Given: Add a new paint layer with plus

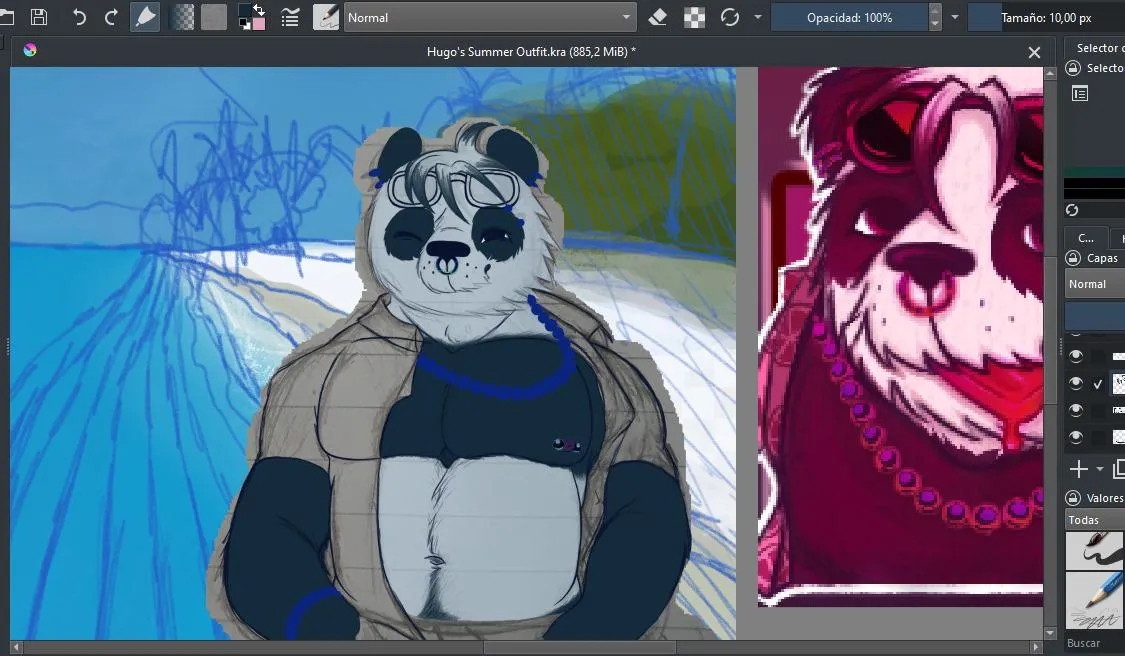Looking at the screenshot, I should (1078, 469).
